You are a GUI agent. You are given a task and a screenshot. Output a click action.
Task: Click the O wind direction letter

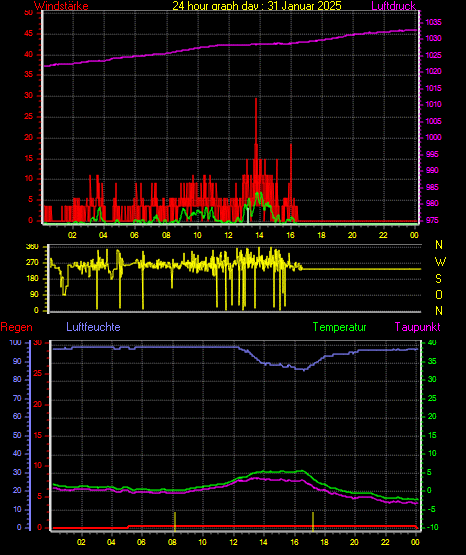(x=439, y=294)
